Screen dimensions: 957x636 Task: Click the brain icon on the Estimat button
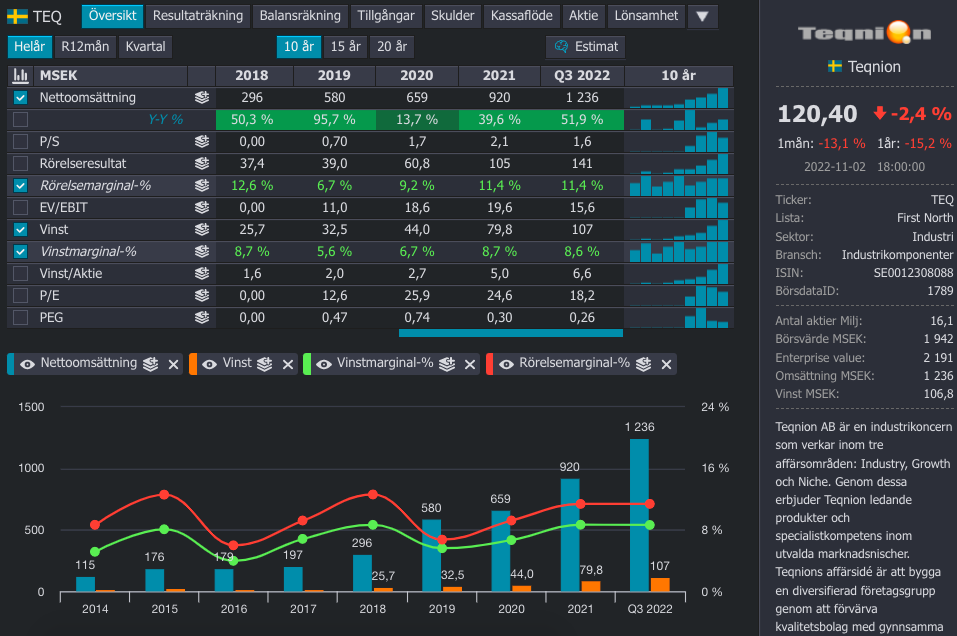[x=561, y=46]
